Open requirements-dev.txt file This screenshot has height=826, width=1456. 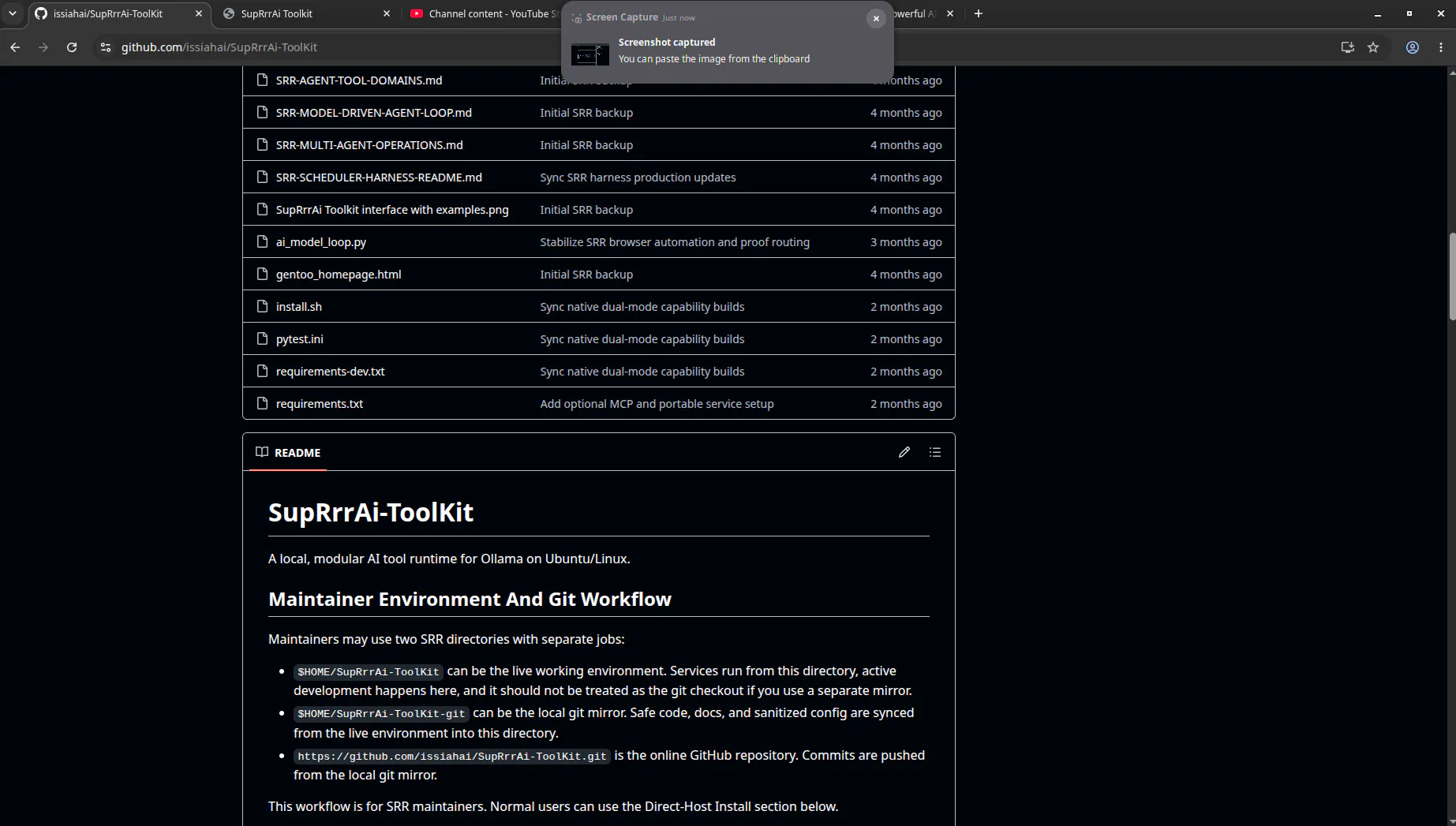(331, 372)
